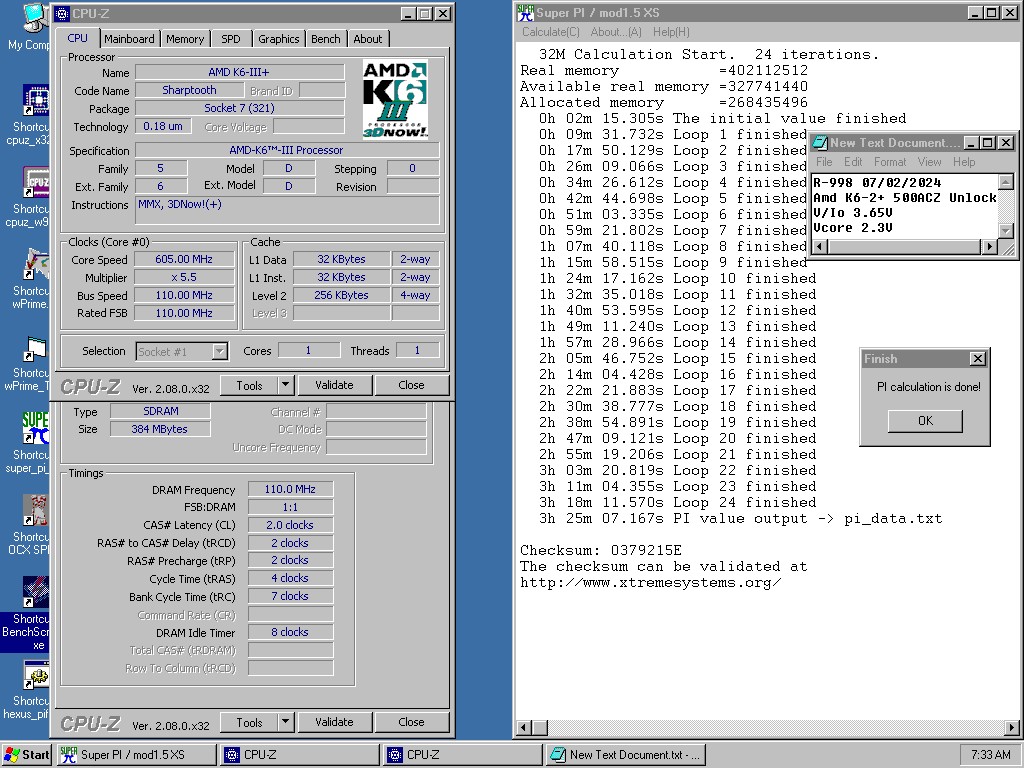Switch to New Text Document.txt taskbar button
This screenshot has height=768, width=1024.
(x=626, y=755)
